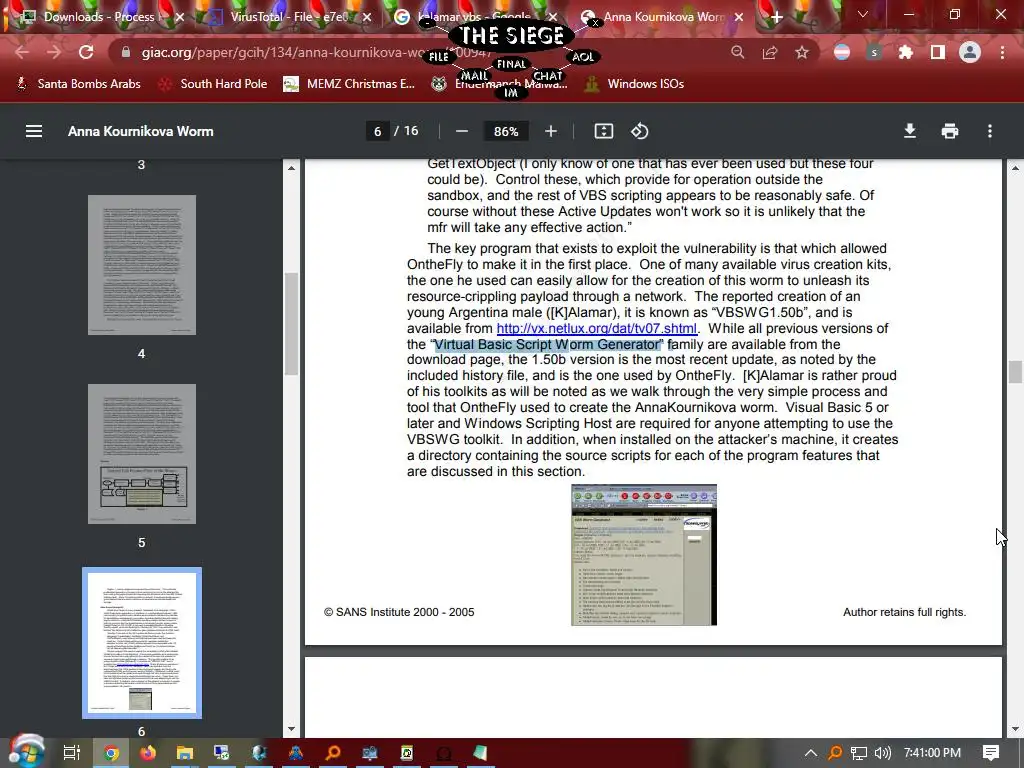Viewport: 1024px width, 768px height.
Task: Click thumbnail panel scroll down arrow
Action: [291, 729]
